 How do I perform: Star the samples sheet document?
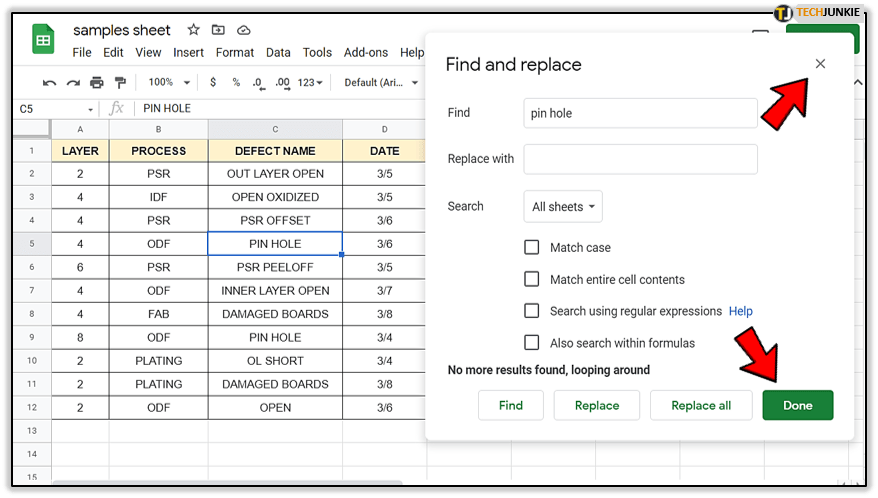(193, 30)
